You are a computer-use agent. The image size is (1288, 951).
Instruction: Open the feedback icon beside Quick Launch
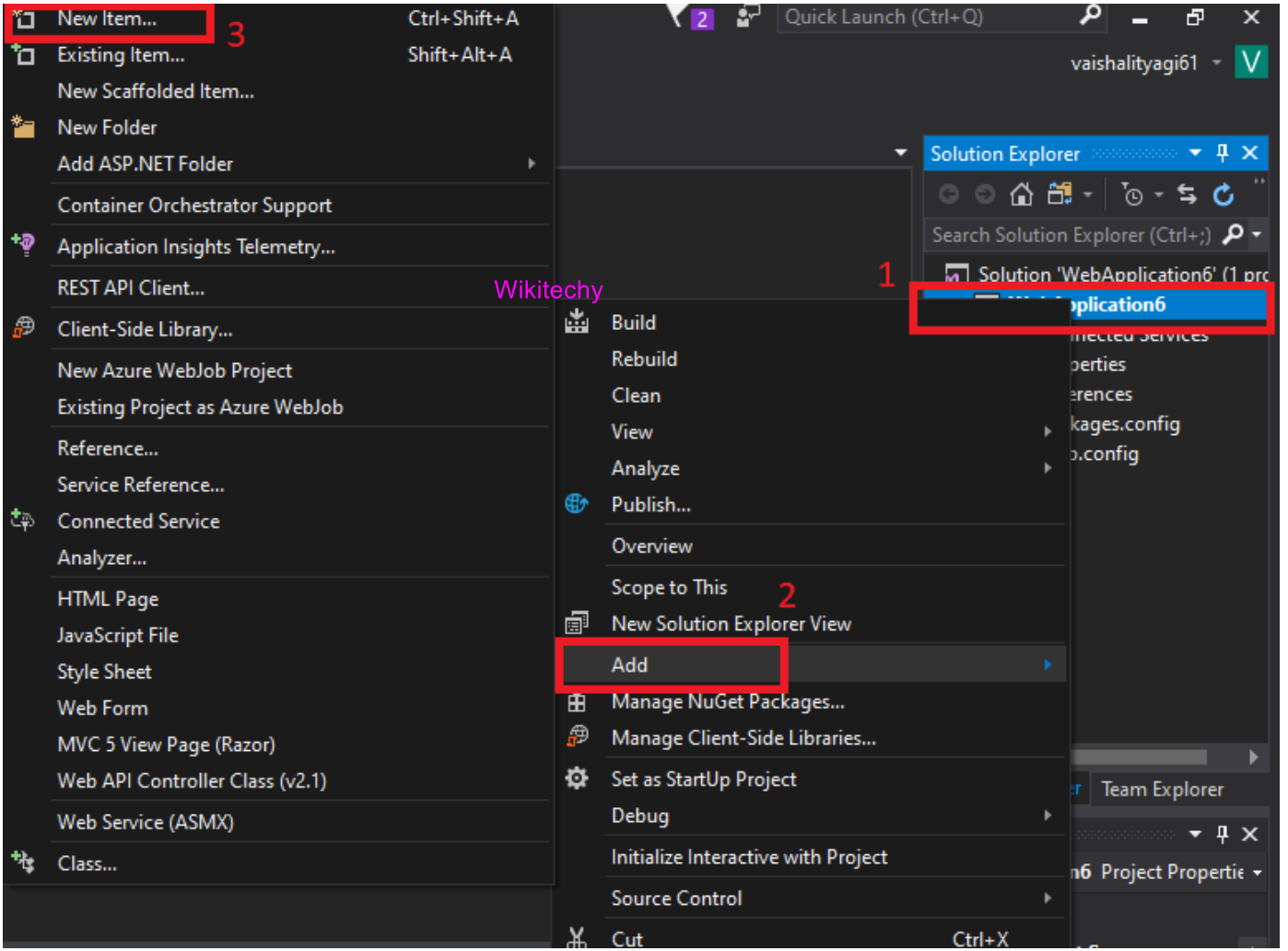tap(747, 18)
